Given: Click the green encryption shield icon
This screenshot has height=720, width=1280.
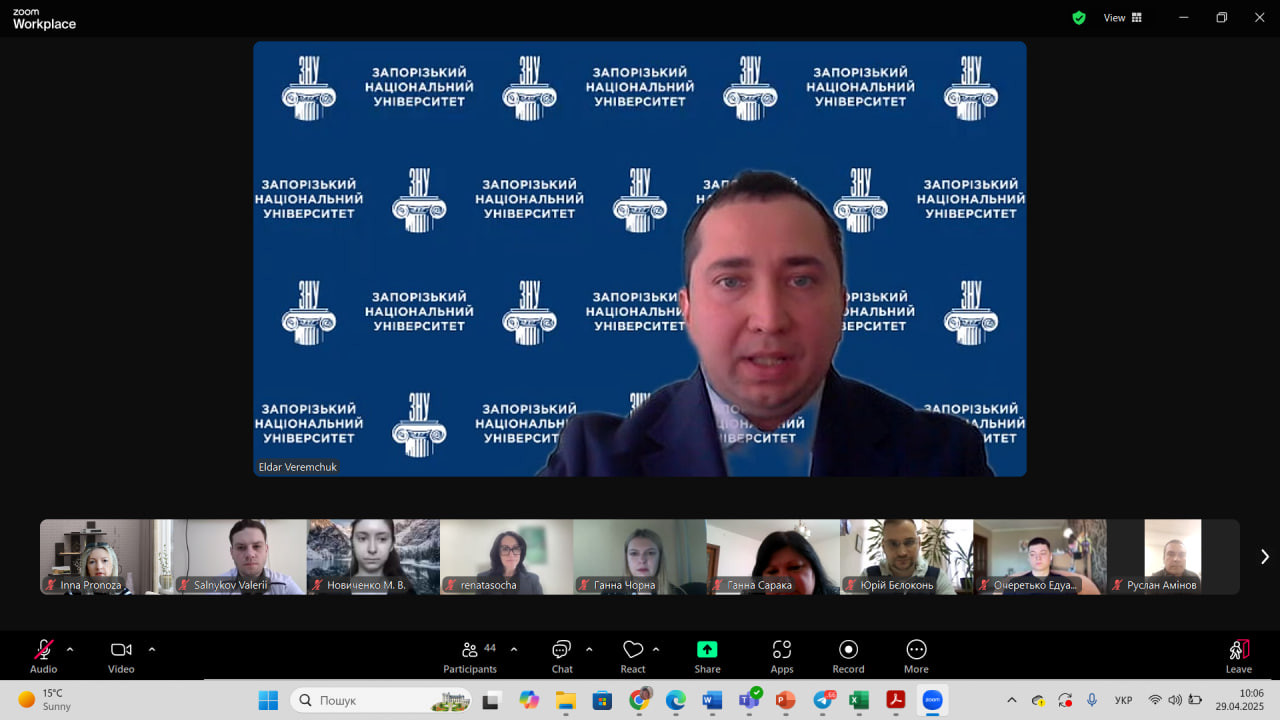Looking at the screenshot, I should (1079, 18).
